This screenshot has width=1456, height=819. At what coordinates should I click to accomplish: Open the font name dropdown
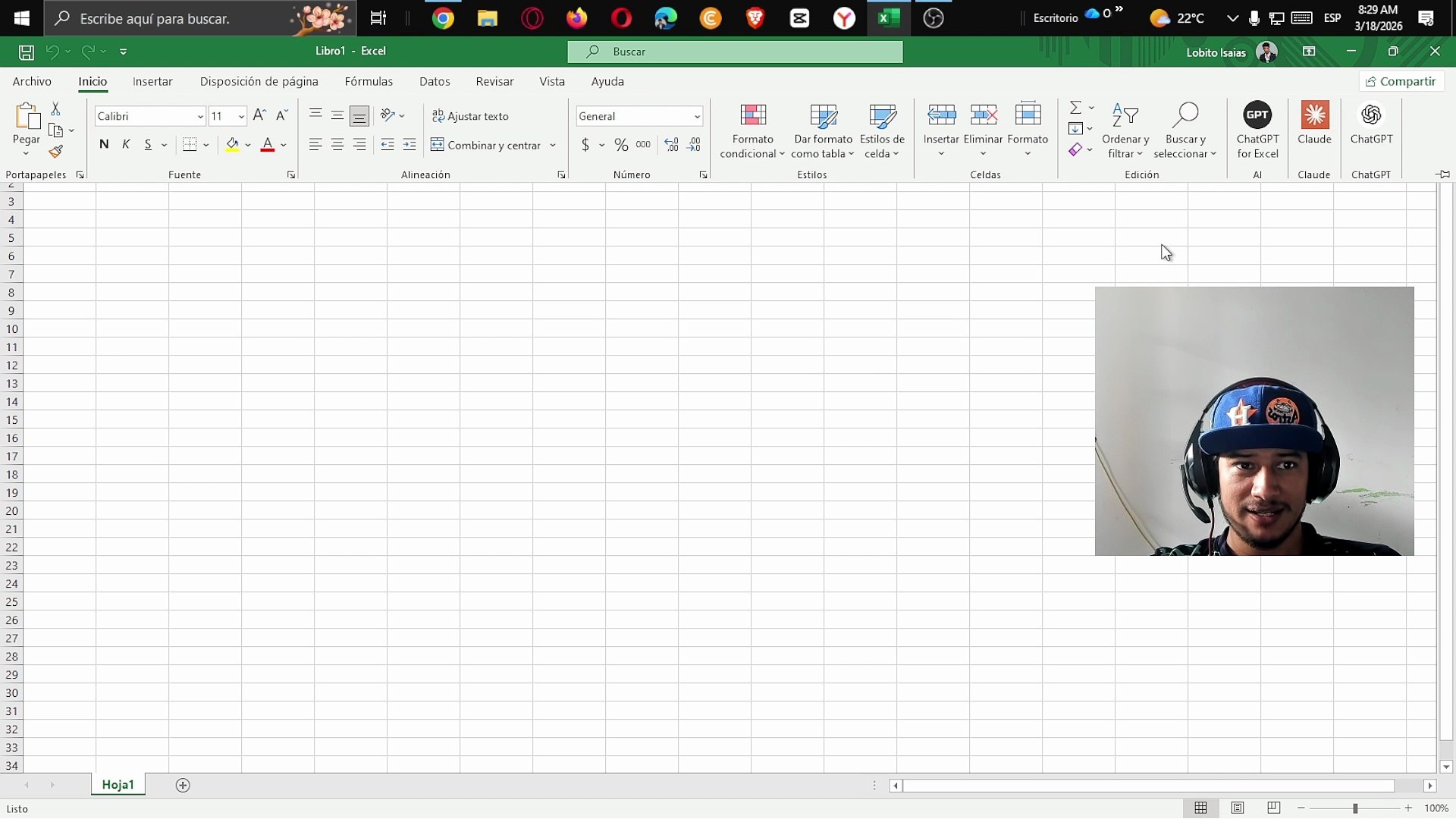[x=199, y=115]
